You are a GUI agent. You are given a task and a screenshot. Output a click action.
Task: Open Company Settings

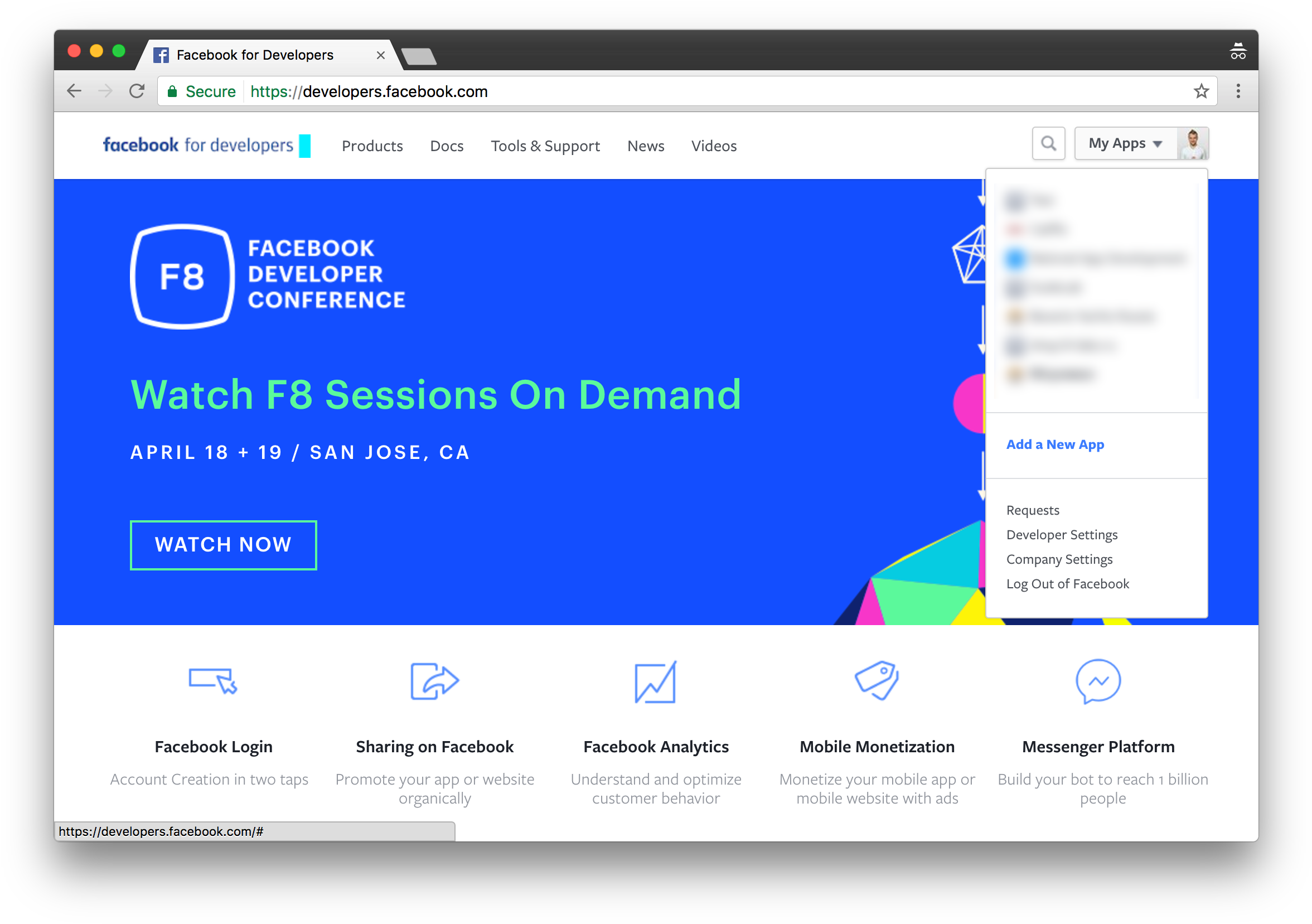1059,559
